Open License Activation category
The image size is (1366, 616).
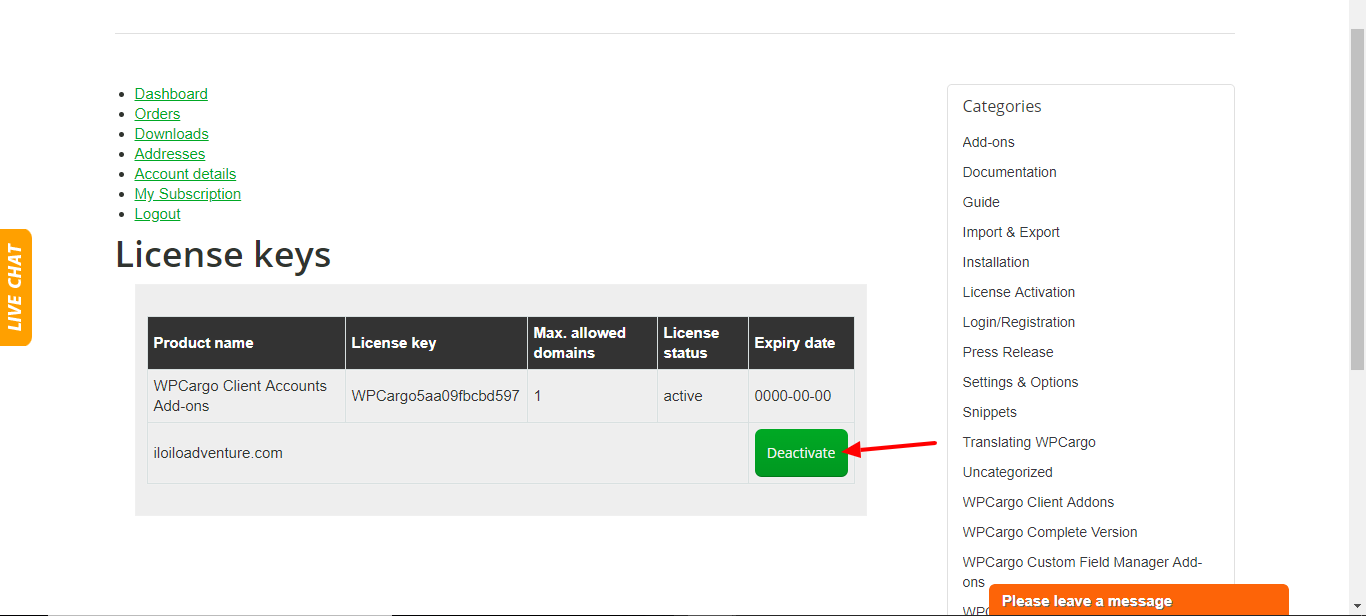(1019, 292)
